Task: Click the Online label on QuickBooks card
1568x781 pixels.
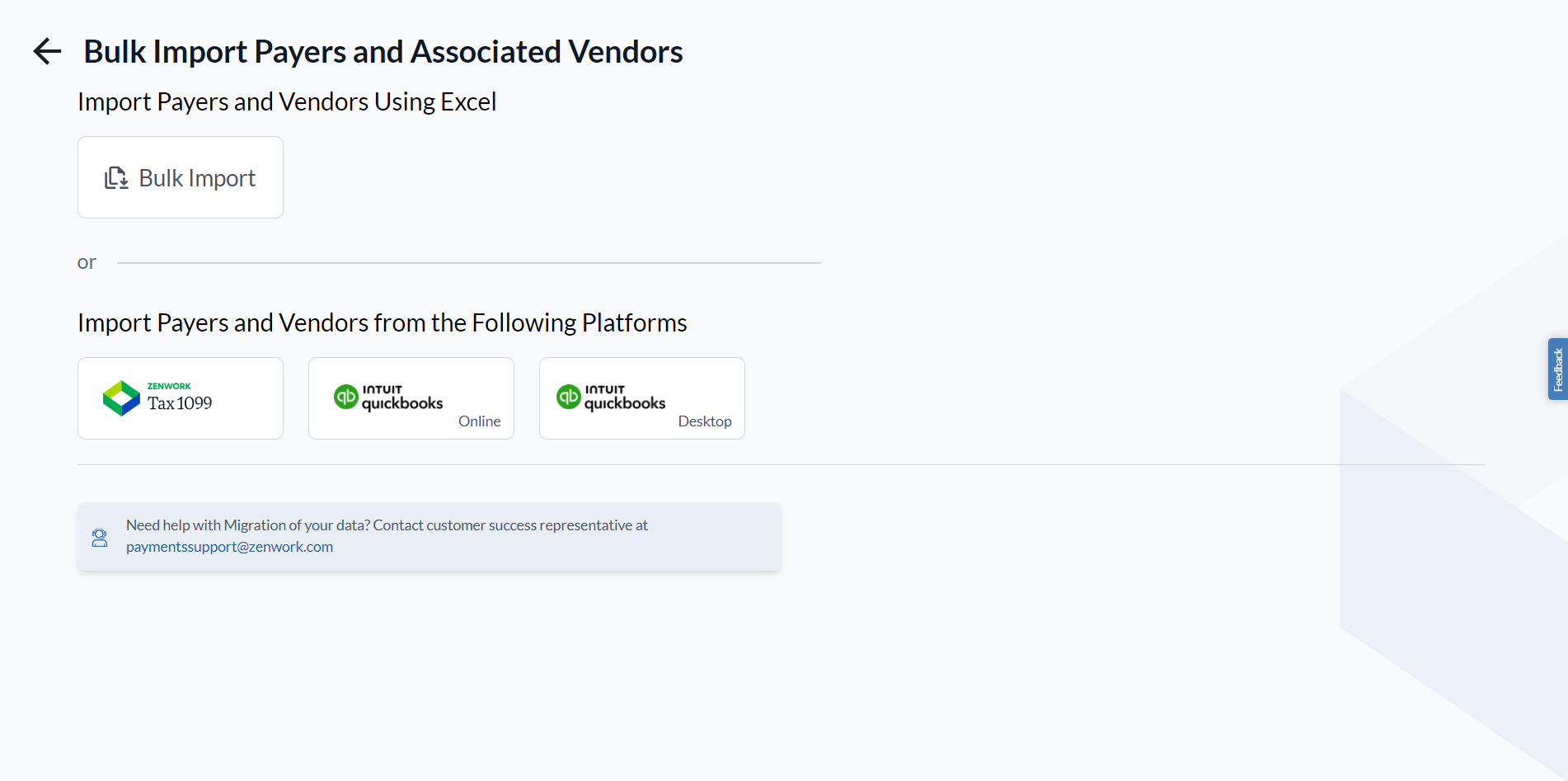Action: click(x=479, y=421)
